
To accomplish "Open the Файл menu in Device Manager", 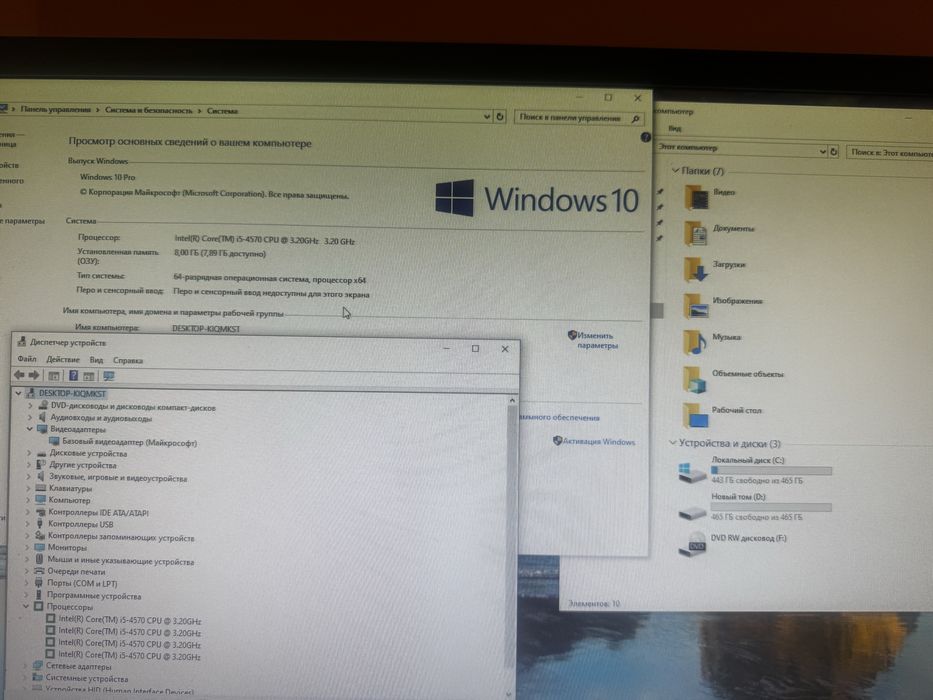I will [27, 359].
